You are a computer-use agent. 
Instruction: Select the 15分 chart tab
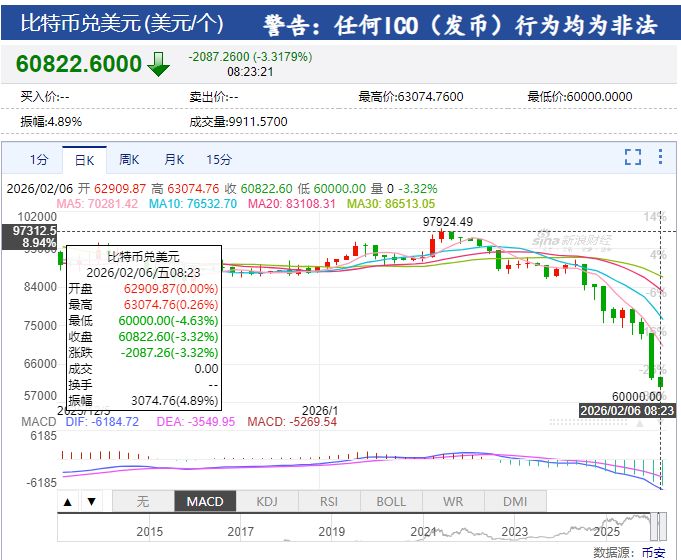click(219, 159)
